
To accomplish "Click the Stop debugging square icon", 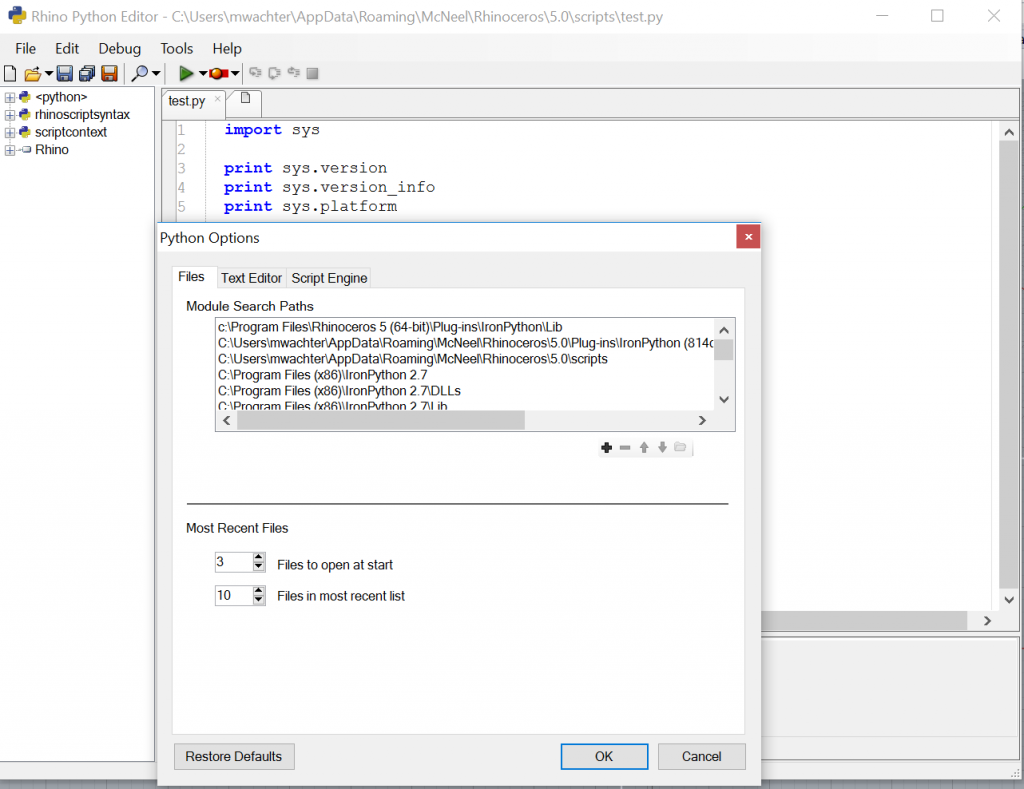I will click(x=313, y=73).
